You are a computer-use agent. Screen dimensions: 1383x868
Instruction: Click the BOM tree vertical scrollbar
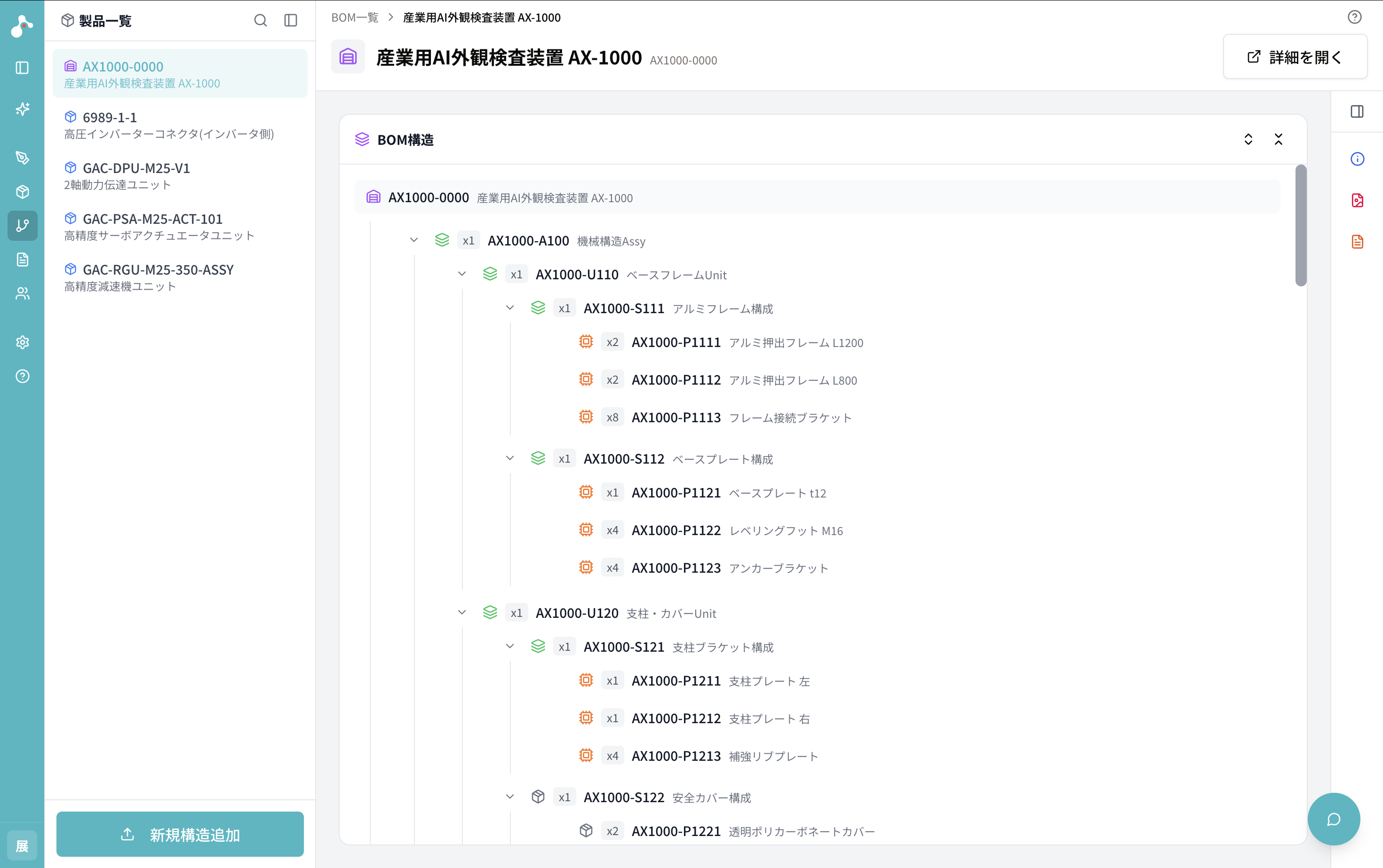coord(1301,225)
